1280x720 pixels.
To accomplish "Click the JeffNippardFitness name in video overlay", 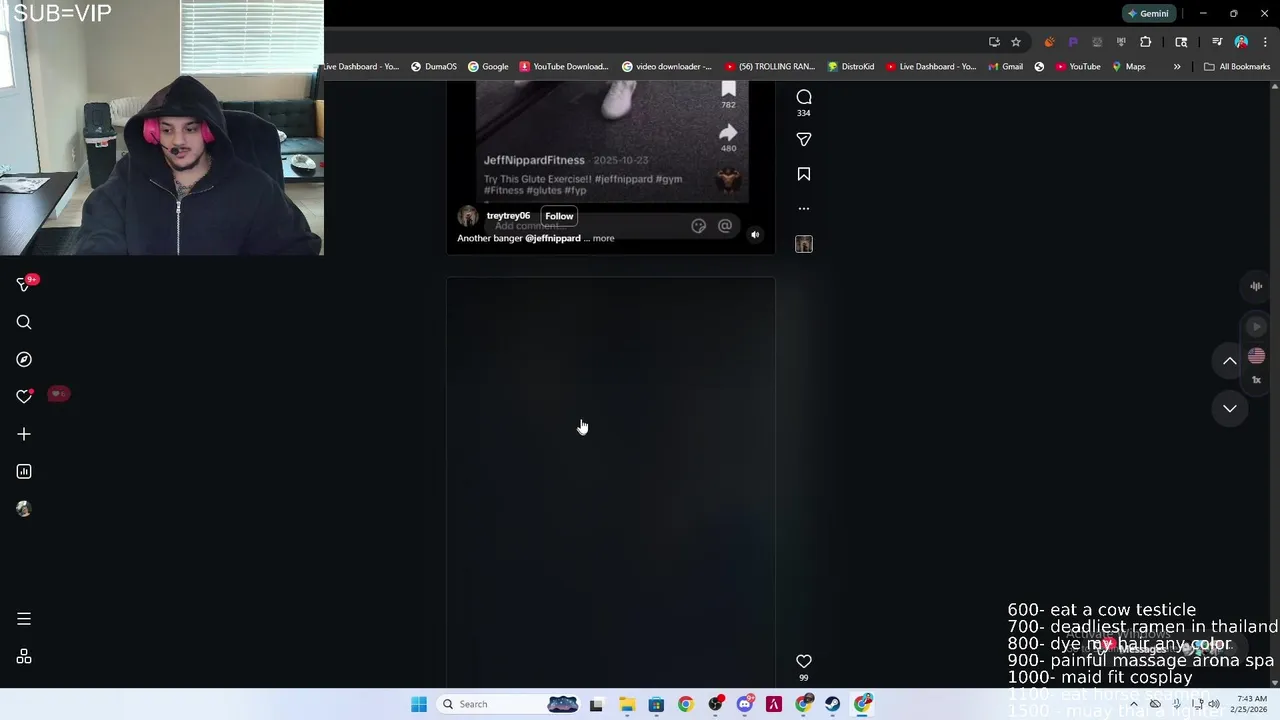I will [534, 160].
